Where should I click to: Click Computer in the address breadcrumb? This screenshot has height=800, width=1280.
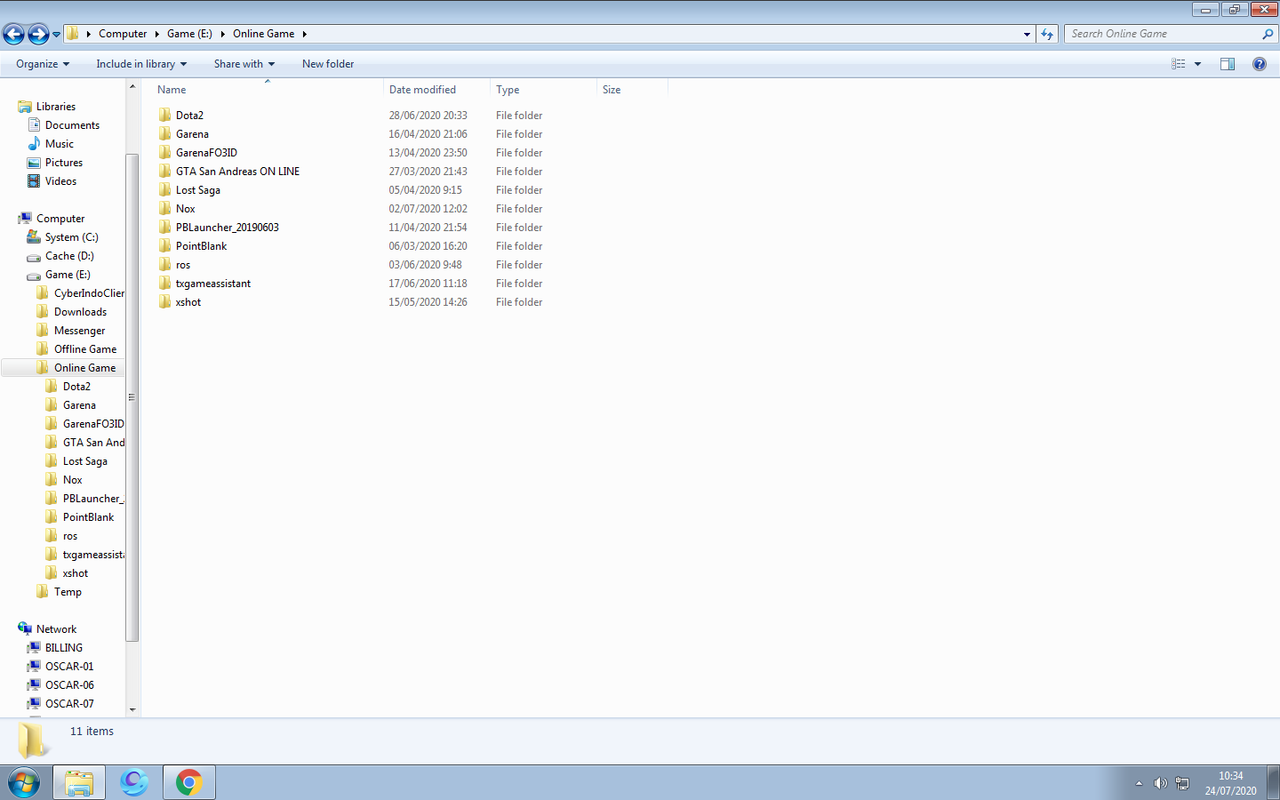[x=123, y=34]
